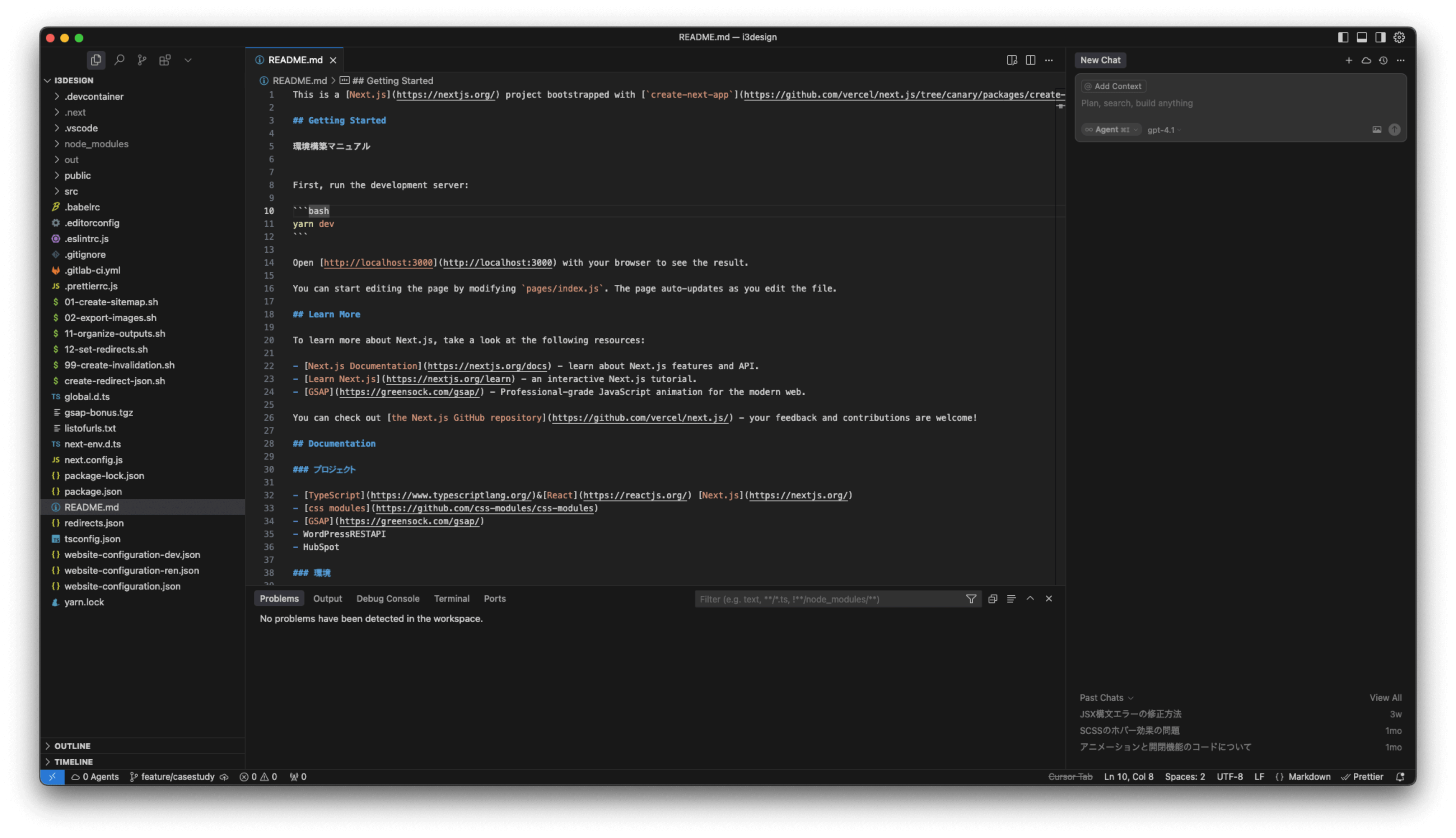Toggle problems view as table icon

point(1011,599)
